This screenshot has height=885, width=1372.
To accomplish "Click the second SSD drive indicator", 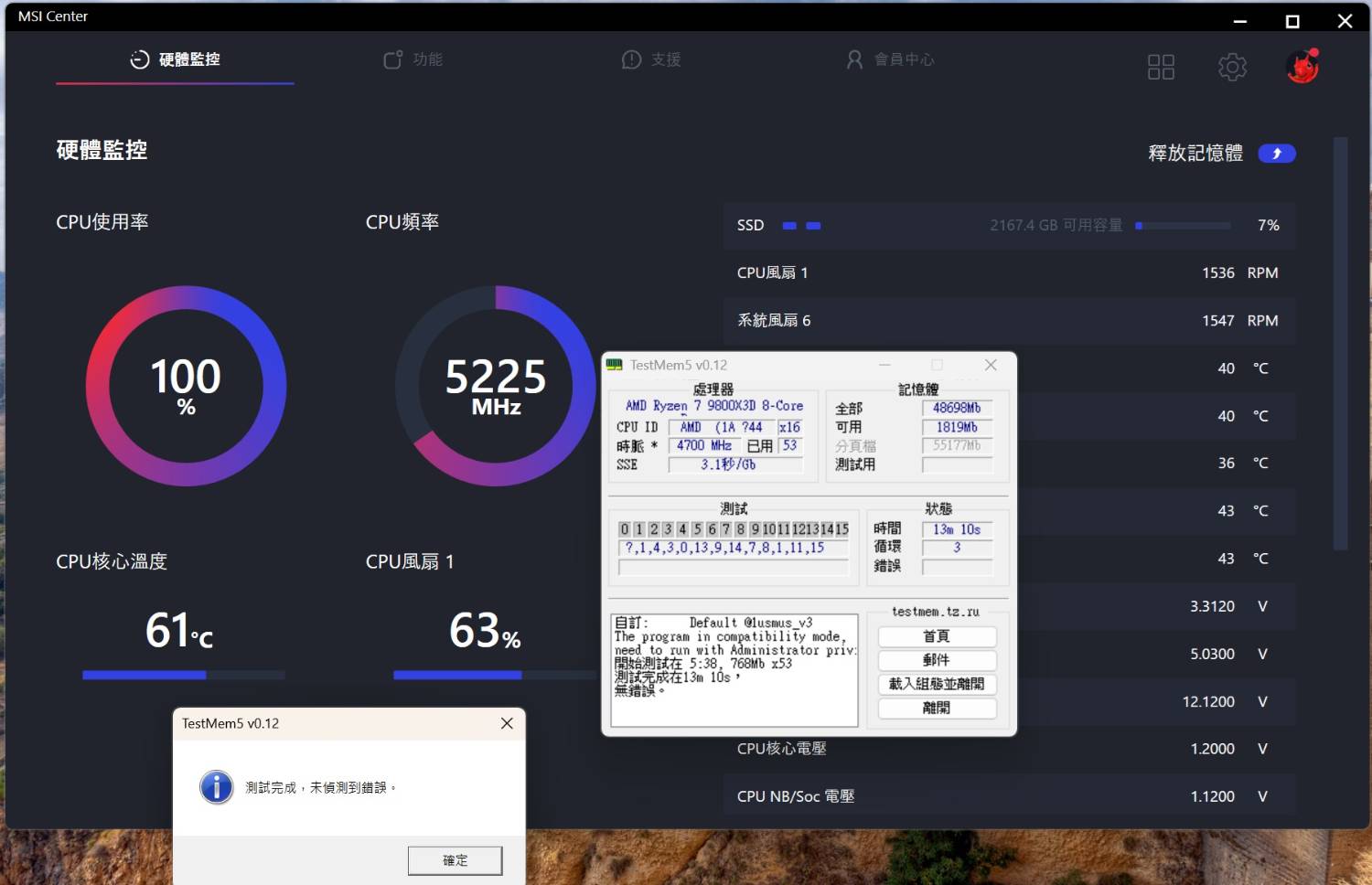I will coord(813,225).
